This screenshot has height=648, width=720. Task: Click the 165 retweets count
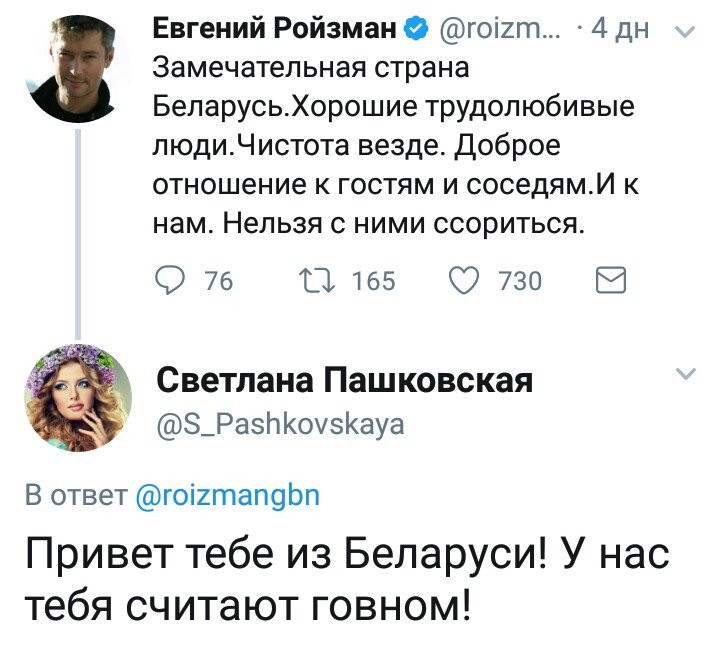pyautogui.click(x=374, y=281)
